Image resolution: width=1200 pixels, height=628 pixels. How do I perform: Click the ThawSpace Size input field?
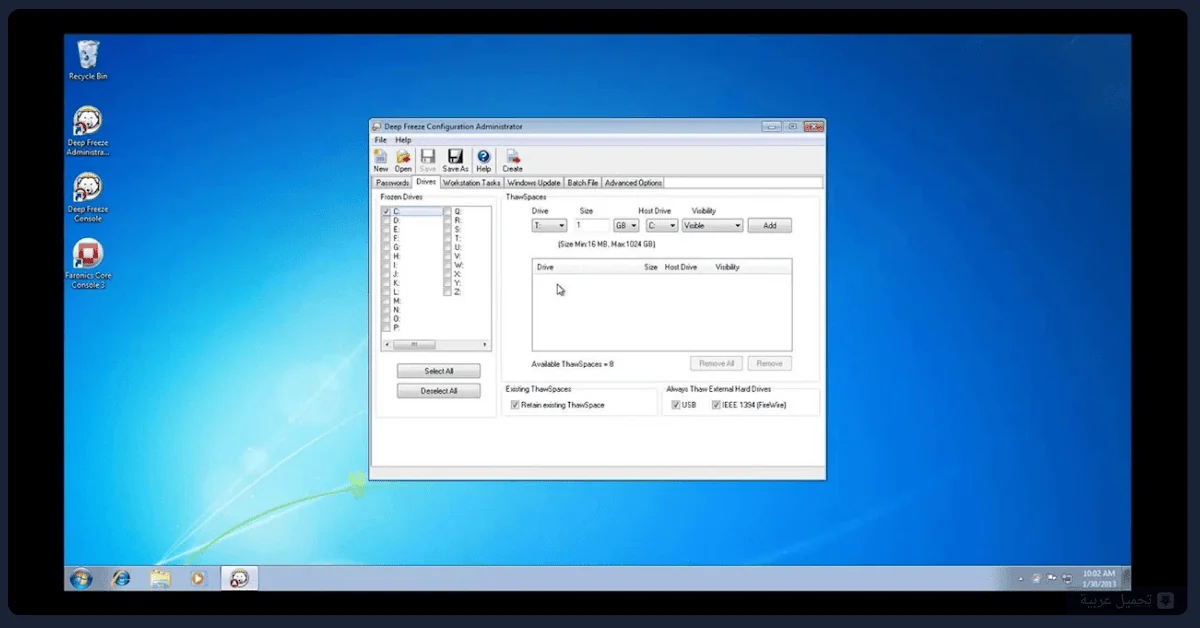[x=592, y=226]
